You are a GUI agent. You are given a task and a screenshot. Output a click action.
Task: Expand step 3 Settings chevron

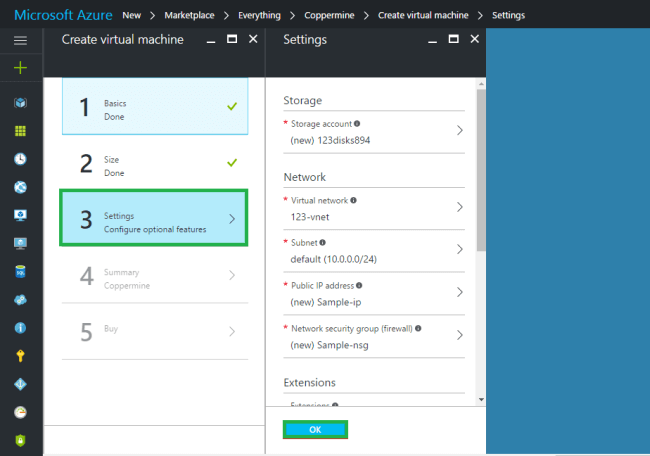click(x=232, y=219)
